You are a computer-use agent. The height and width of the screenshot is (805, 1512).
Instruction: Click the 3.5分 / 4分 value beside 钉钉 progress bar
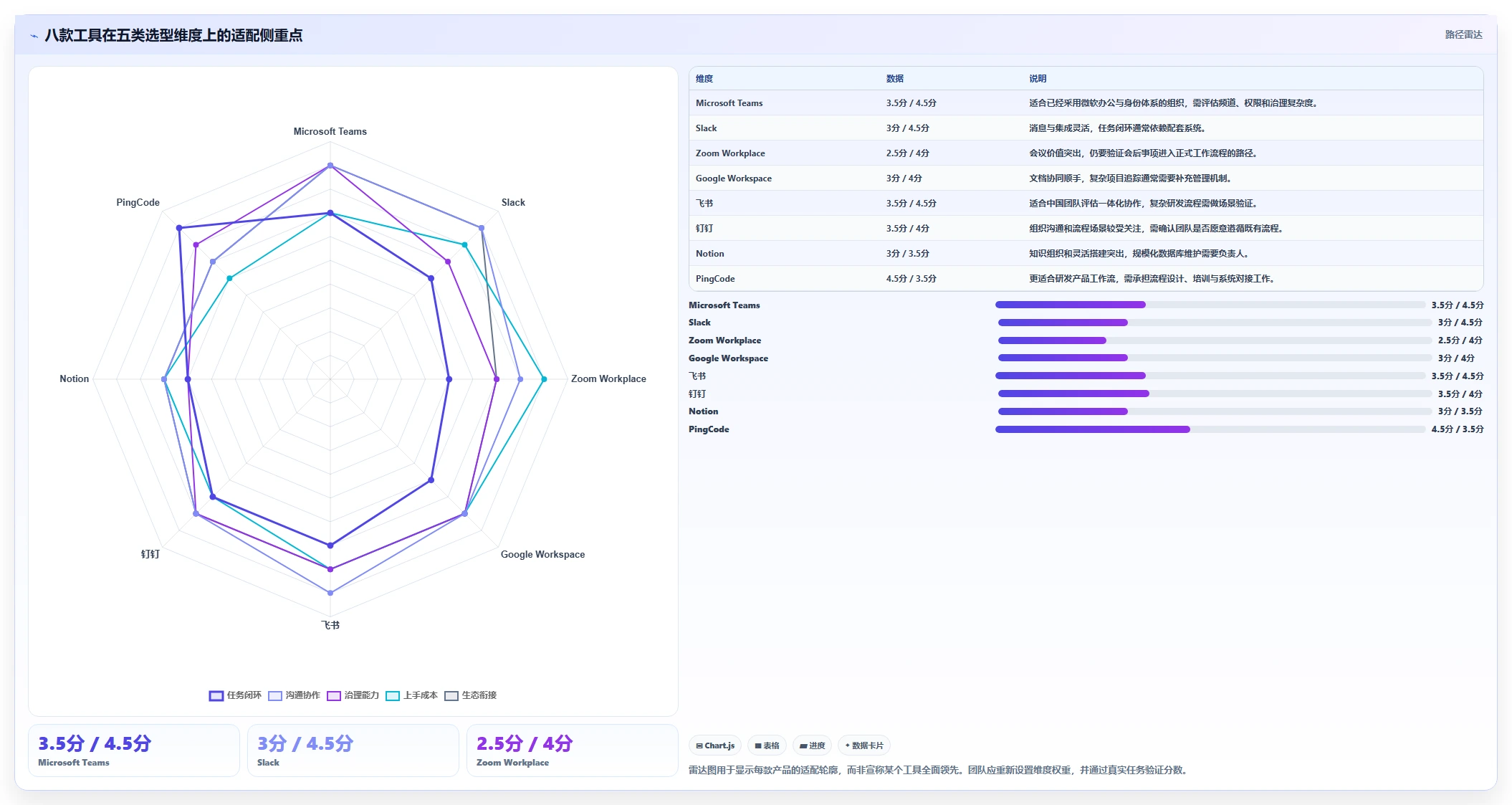(1460, 394)
